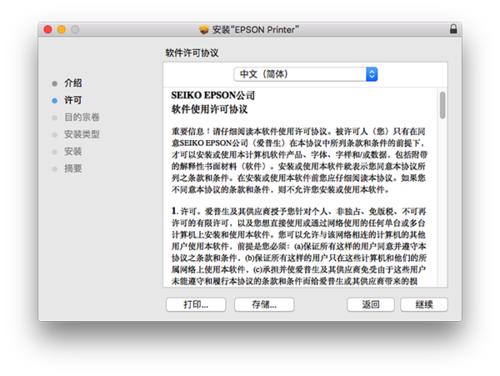
Task: Click the 安装类型 step in sidebar
Action: tap(82, 134)
